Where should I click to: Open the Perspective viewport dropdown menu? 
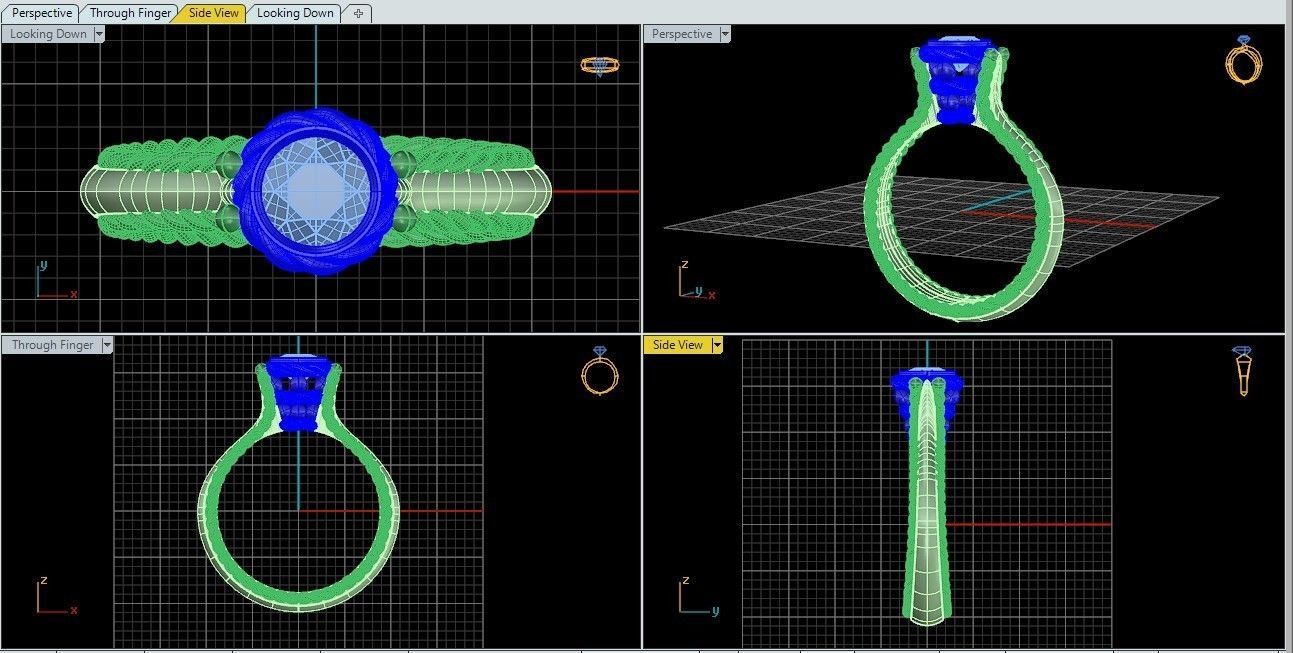click(x=723, y=33)
